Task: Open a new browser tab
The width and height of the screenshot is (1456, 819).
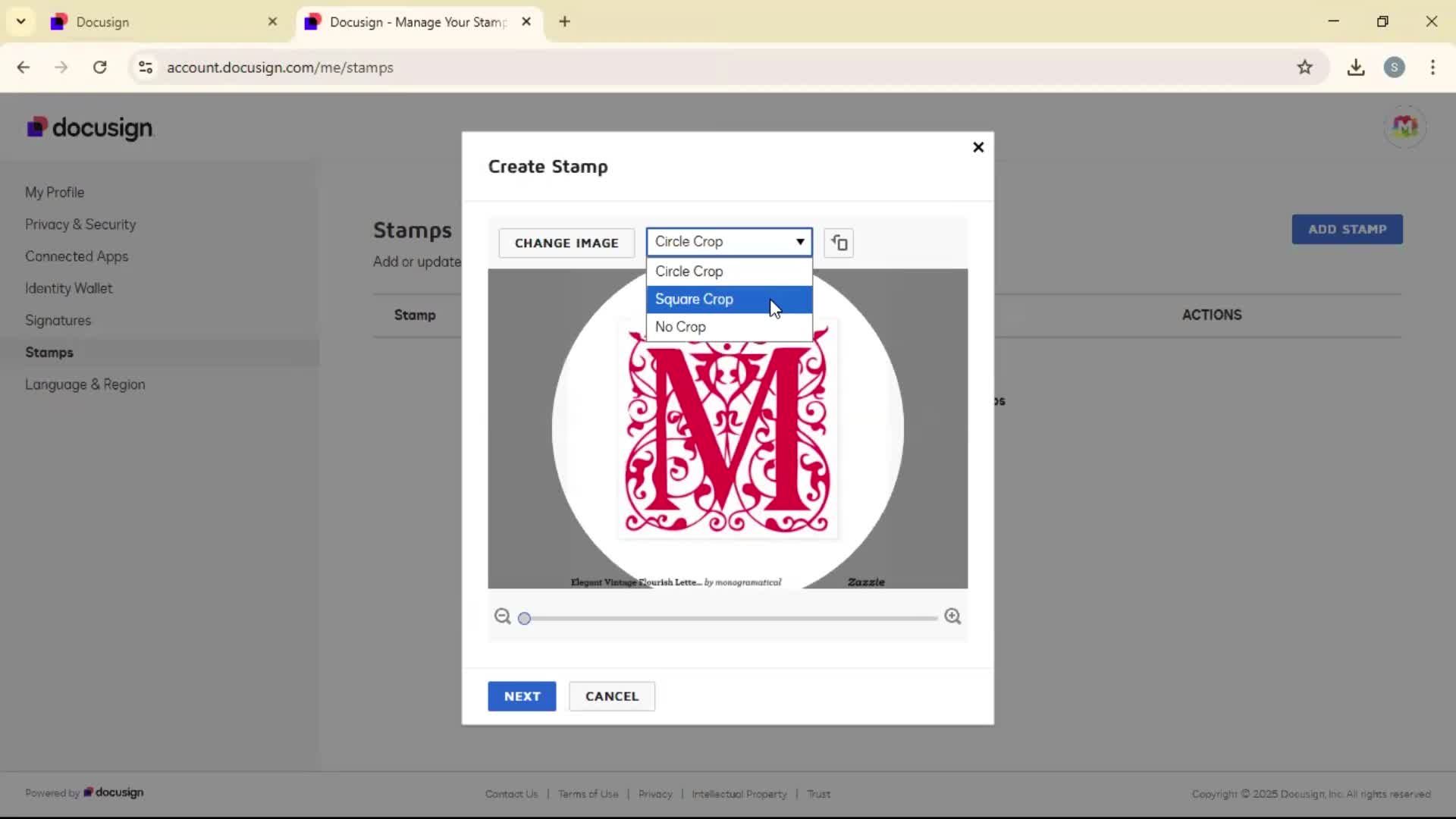Action: pyautogui.click(x=564, y=22)
